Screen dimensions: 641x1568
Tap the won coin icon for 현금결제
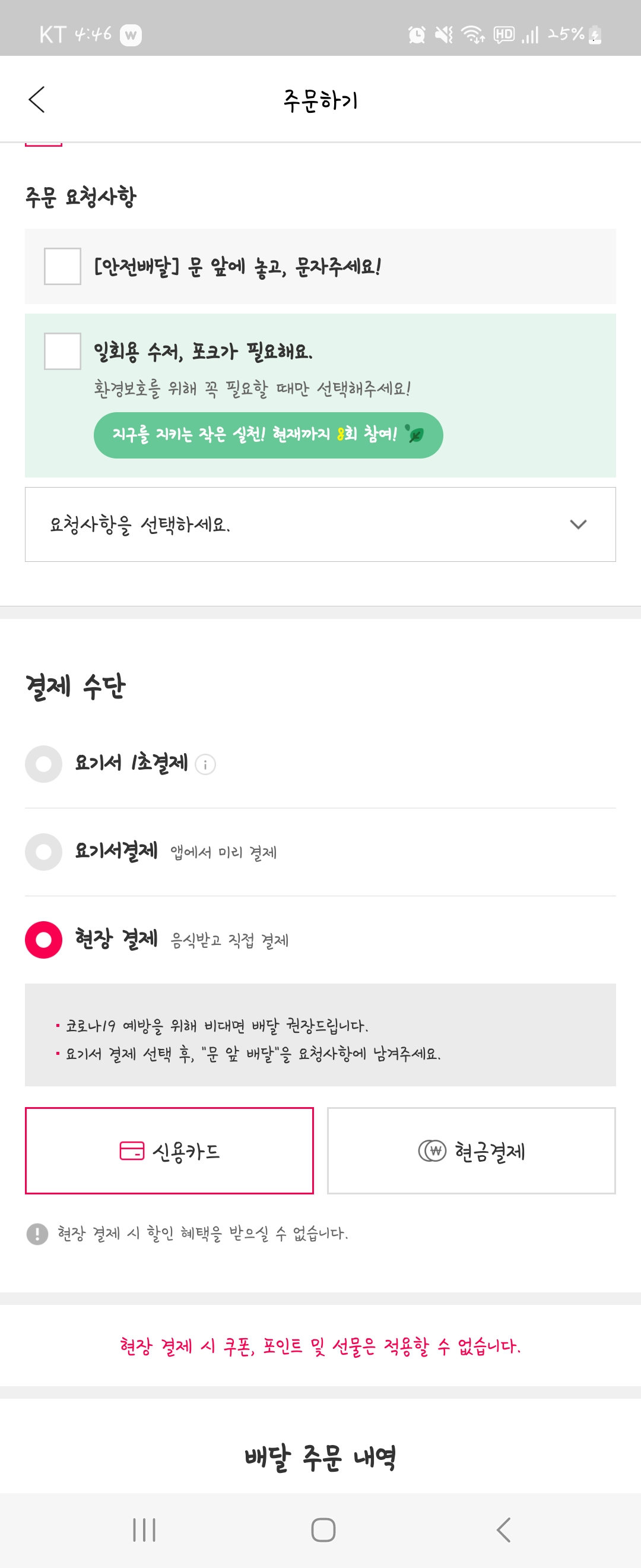(x=433, y=1151)
